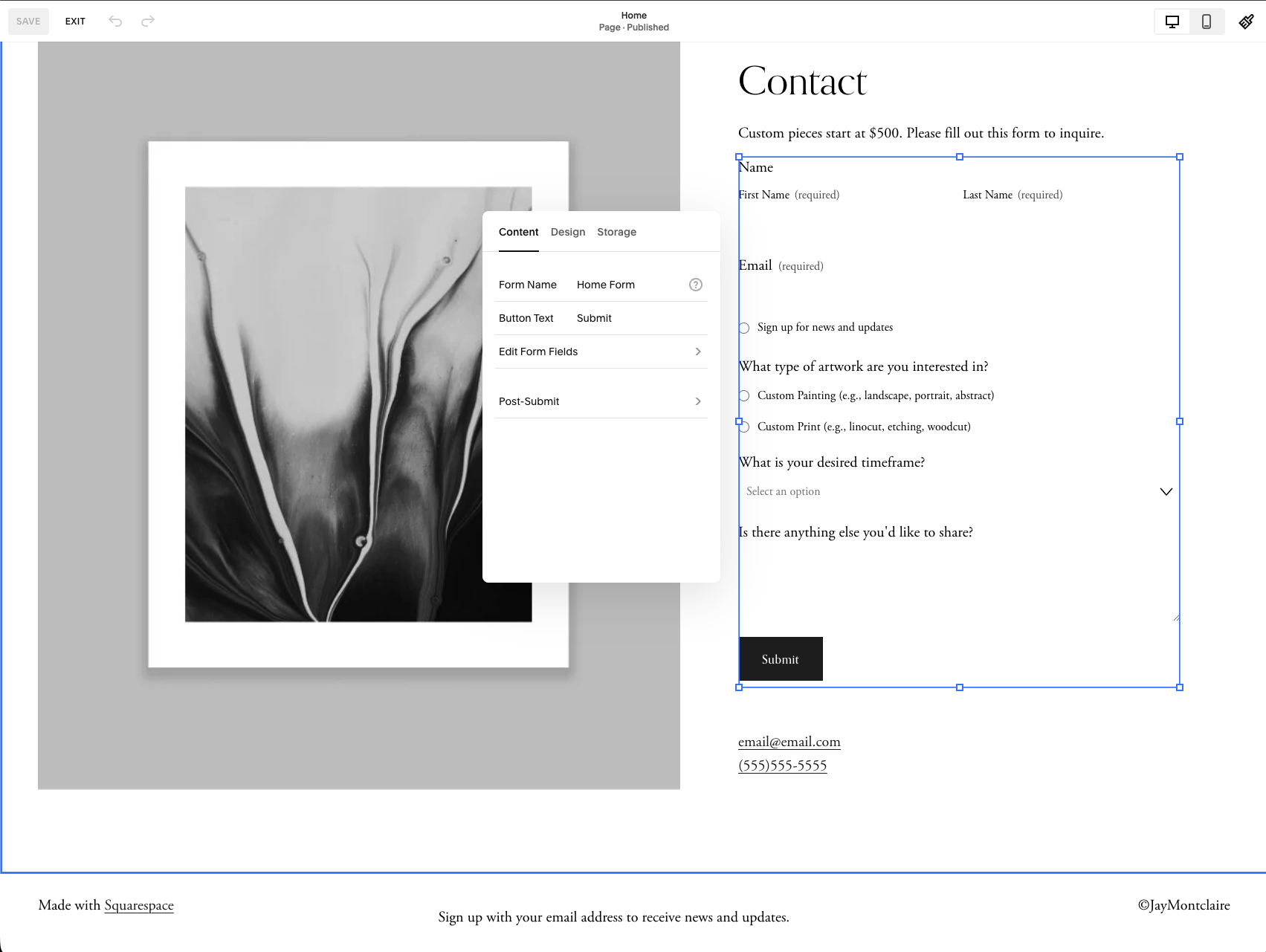This screenshot has height=952, width=1266.
Task: Switch to desktop preview mode
Action: click(1172, 22)
